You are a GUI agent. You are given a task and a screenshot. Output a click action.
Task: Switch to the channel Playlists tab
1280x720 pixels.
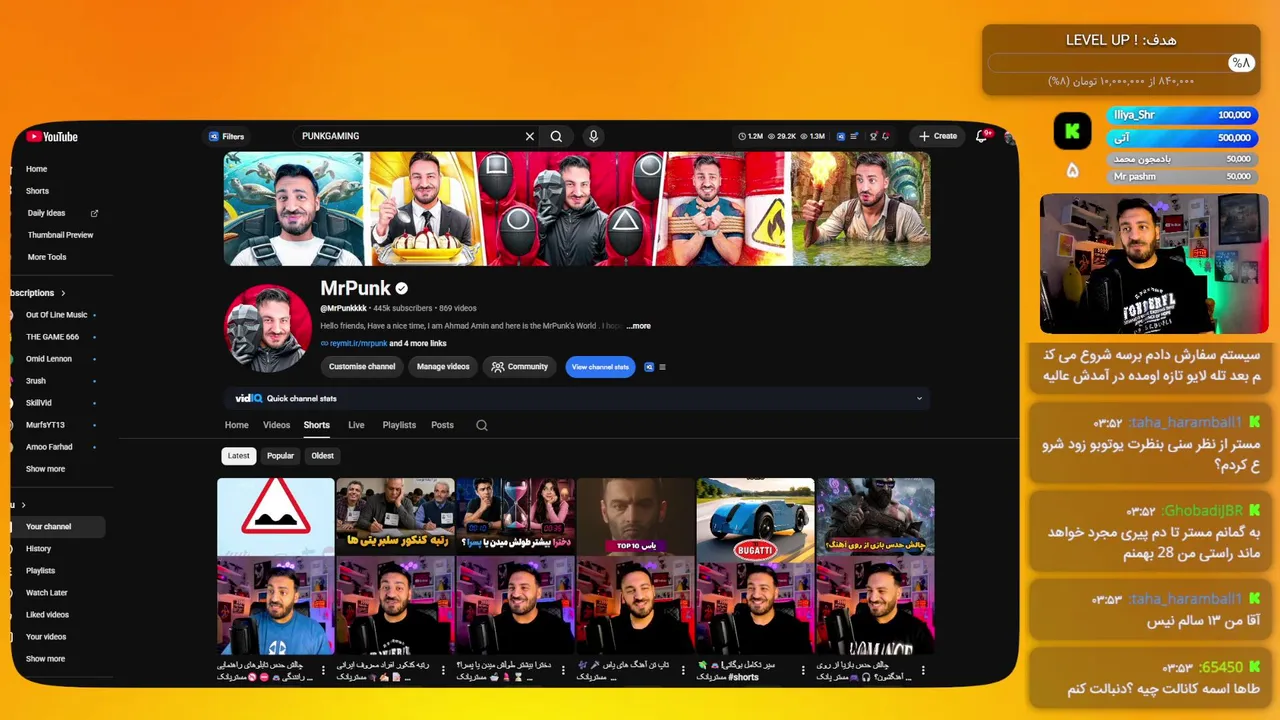399,425
